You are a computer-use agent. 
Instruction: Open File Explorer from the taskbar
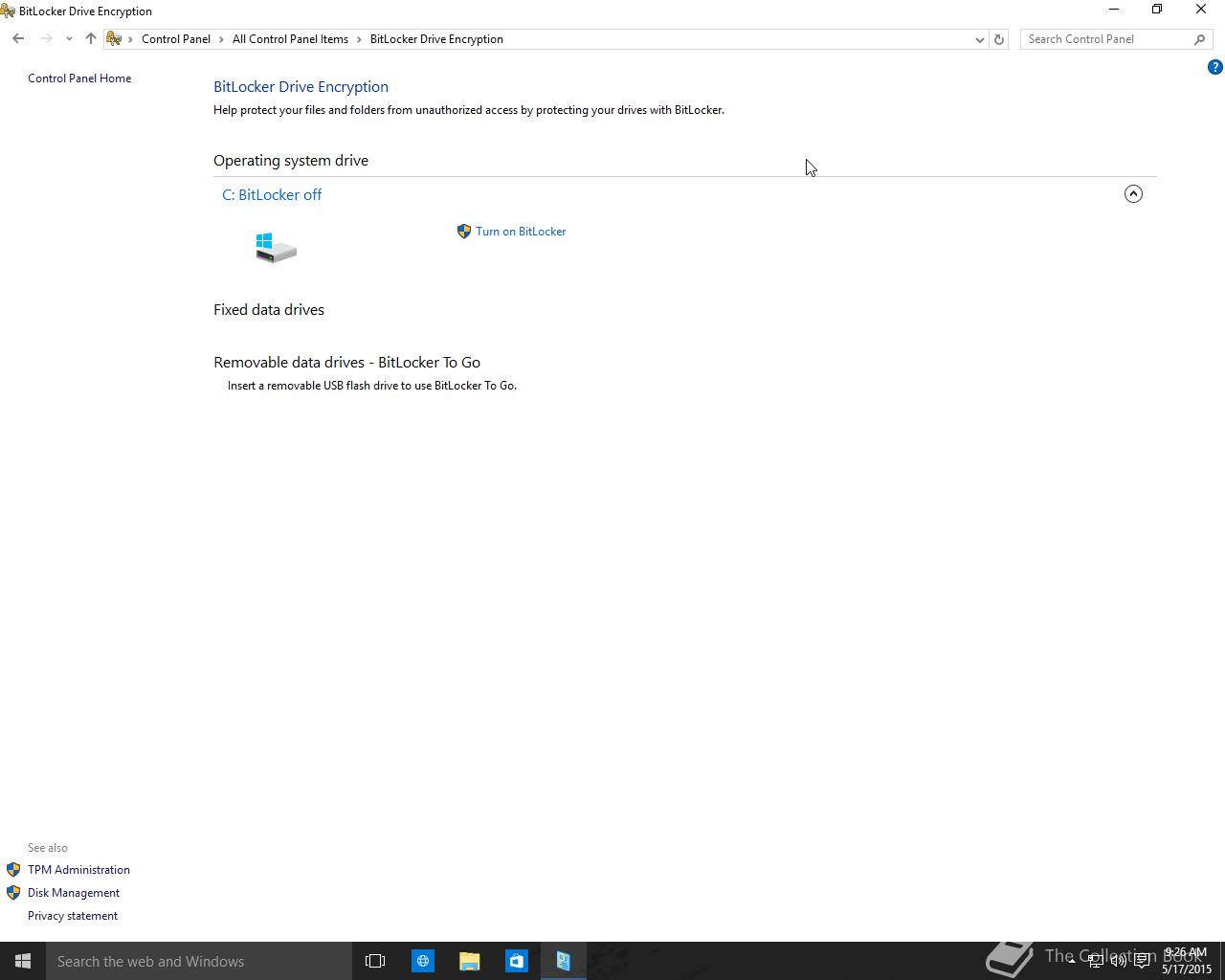pyautogui.click(x=469, y=961)
